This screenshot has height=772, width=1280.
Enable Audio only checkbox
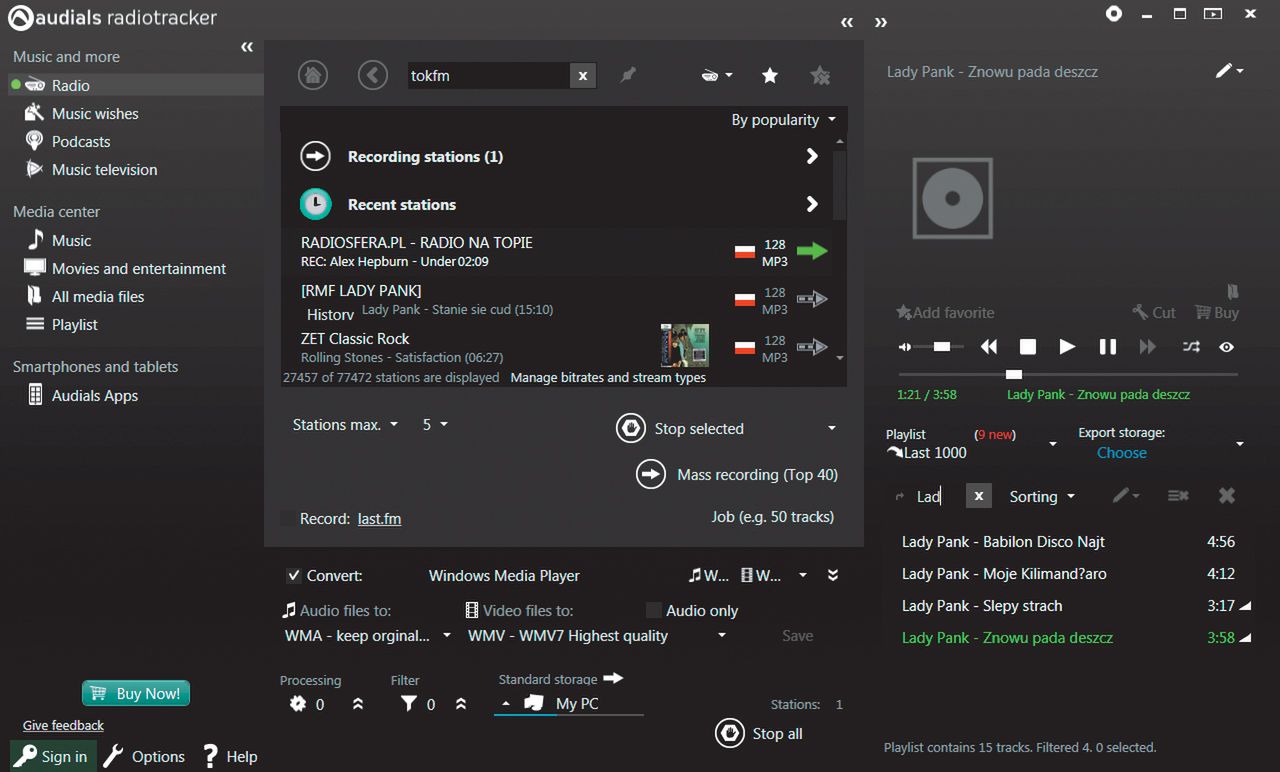point(653,610)
